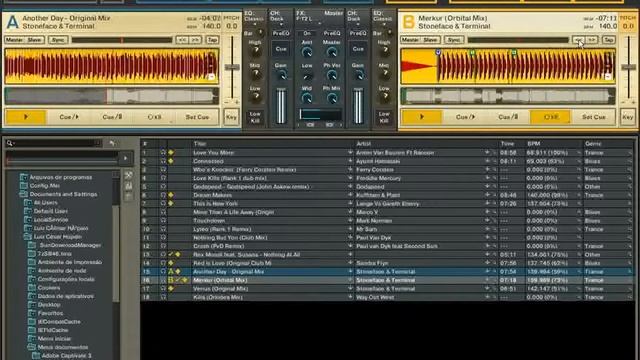Click Set Cue on deck A
Screen dimensions: 640x360
(x=198, y=117)
